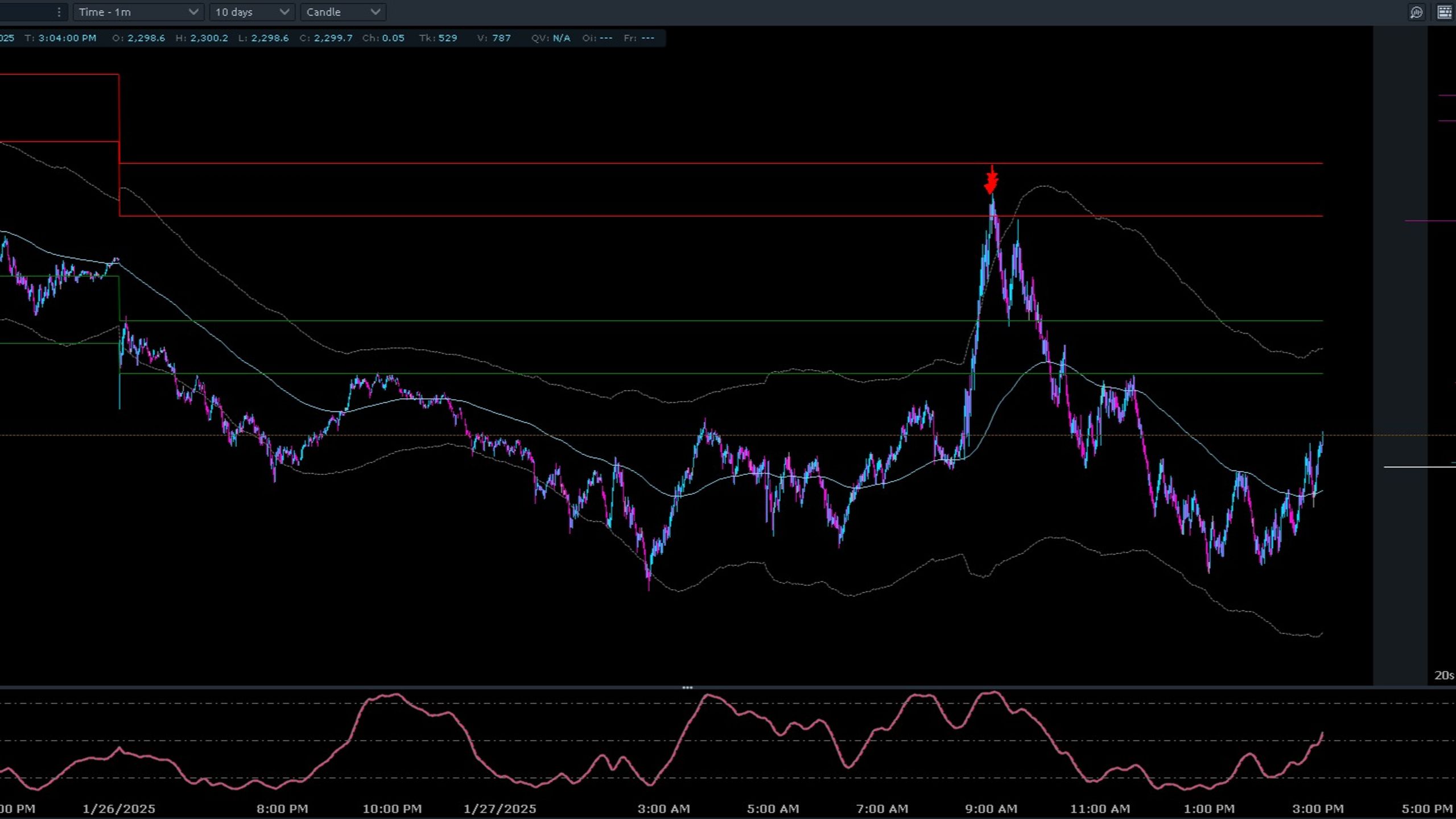Click the T: 3:04:00 PM time value
The width and height of the screenshot is (1456, 819).
click(x=60, y=38)
